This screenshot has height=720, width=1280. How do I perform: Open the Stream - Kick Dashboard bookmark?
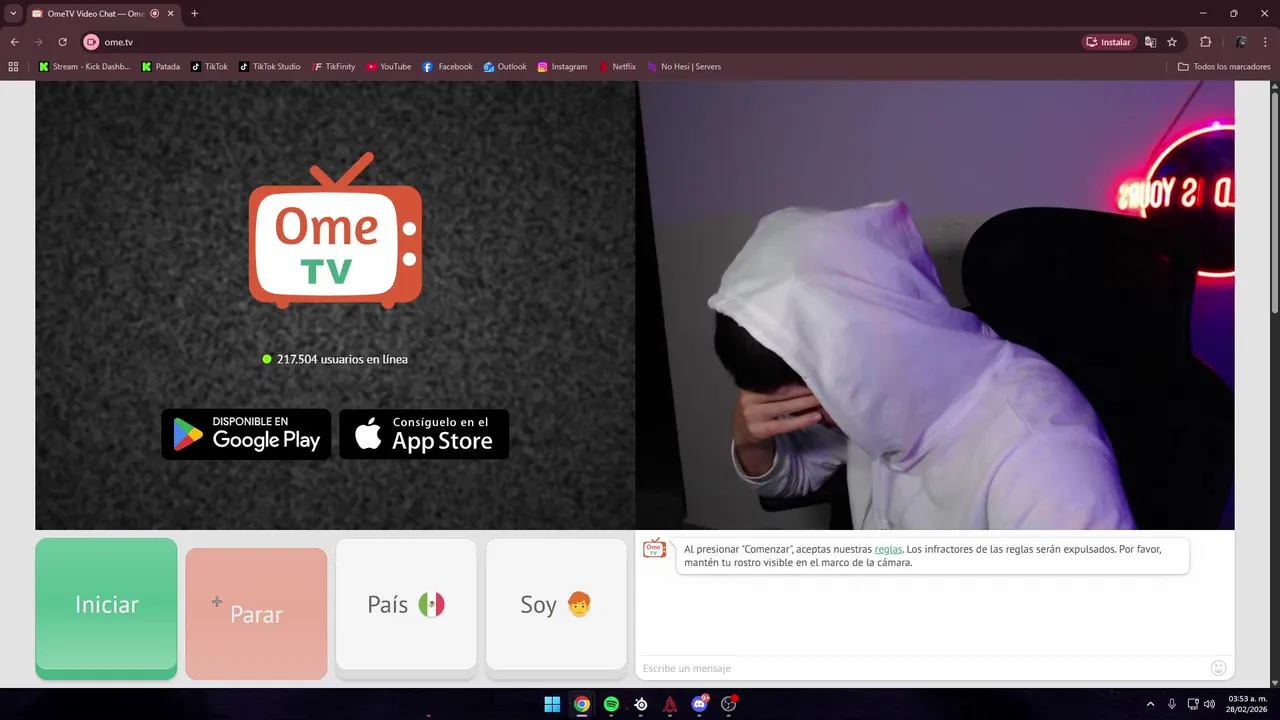pyautogui.click(x=84, y=67)
